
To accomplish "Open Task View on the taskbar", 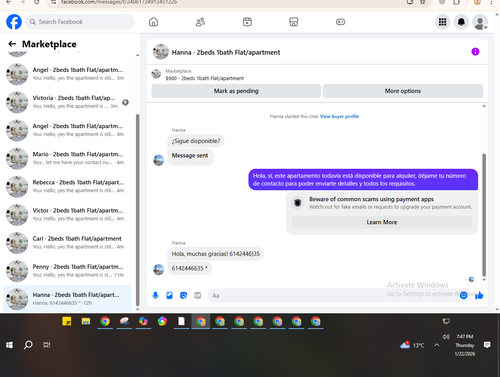I will pos(47,345).
